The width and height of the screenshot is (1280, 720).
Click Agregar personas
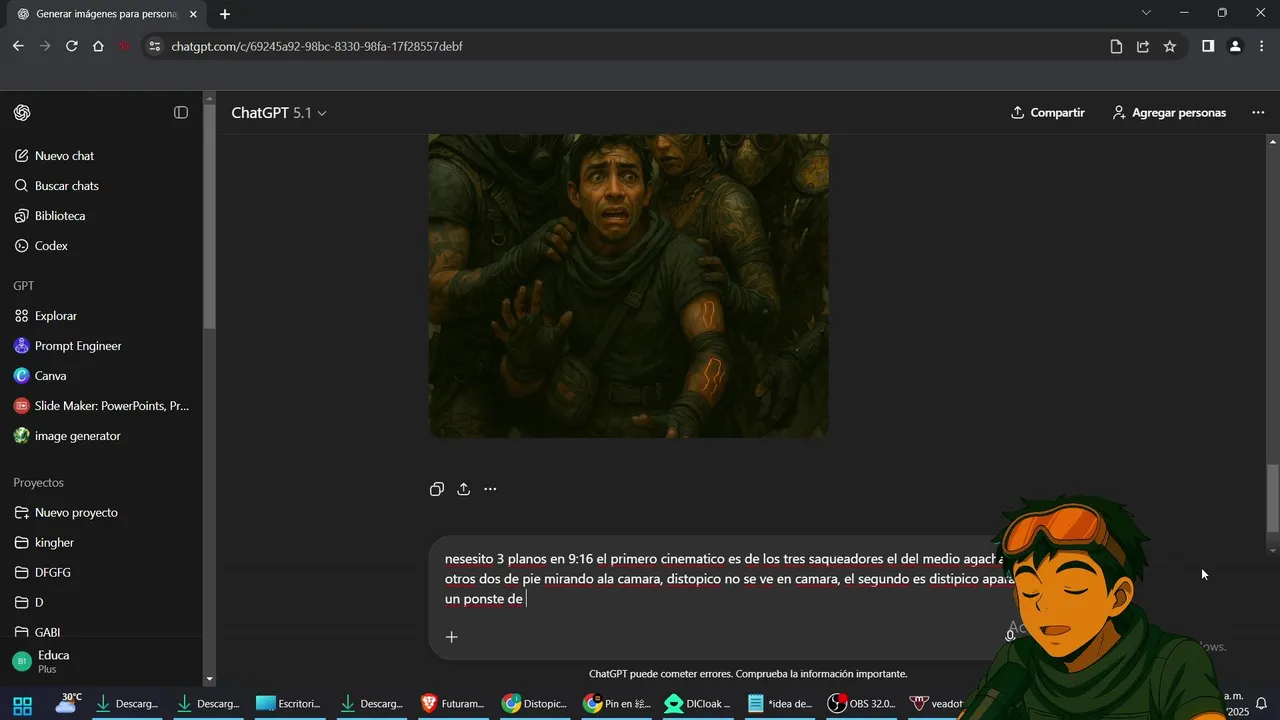point(1169,113)
